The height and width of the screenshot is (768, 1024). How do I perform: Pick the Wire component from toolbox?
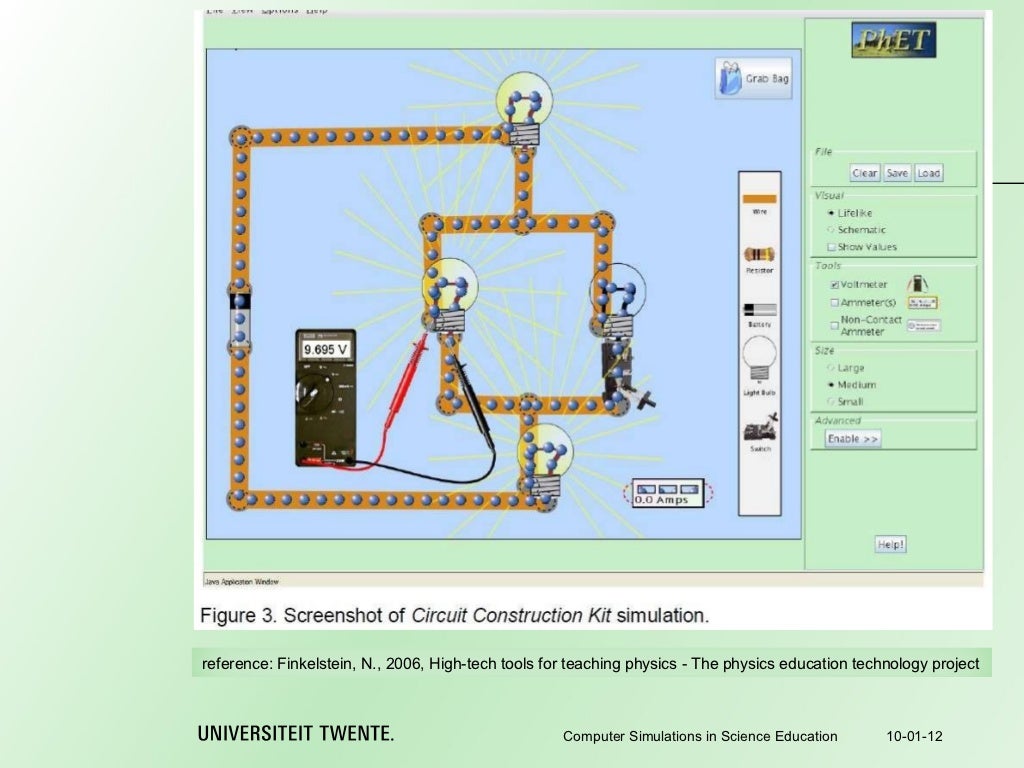pyautogui.click(x=760, y=199)
